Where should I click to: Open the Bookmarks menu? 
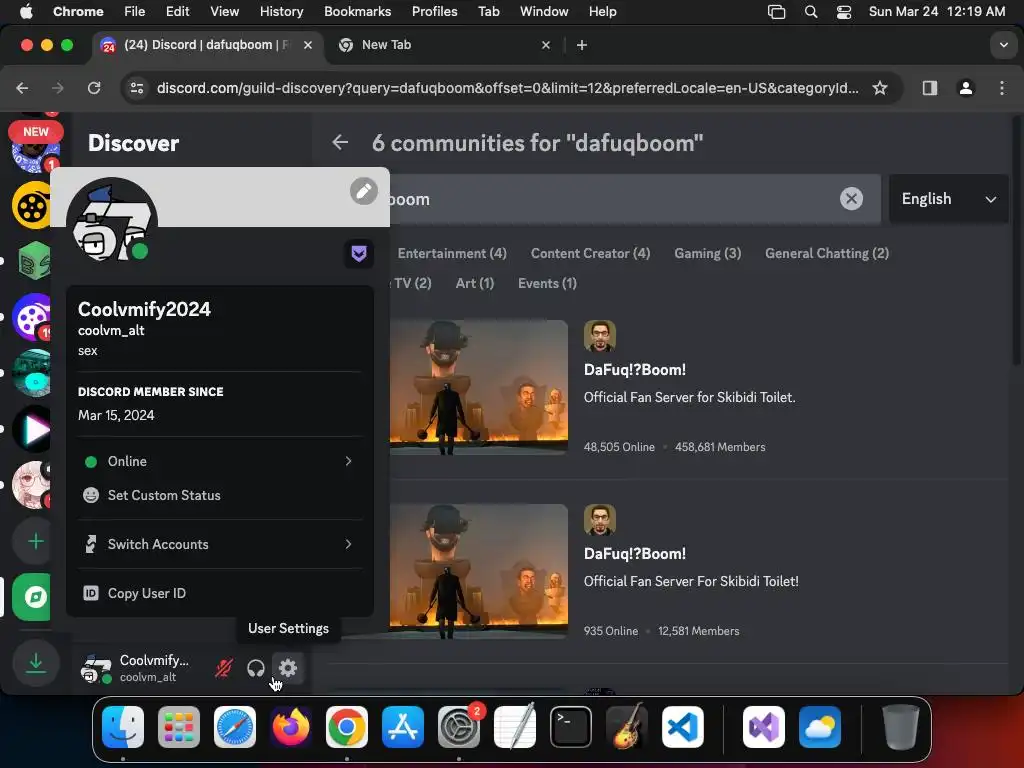pos(357,11)
